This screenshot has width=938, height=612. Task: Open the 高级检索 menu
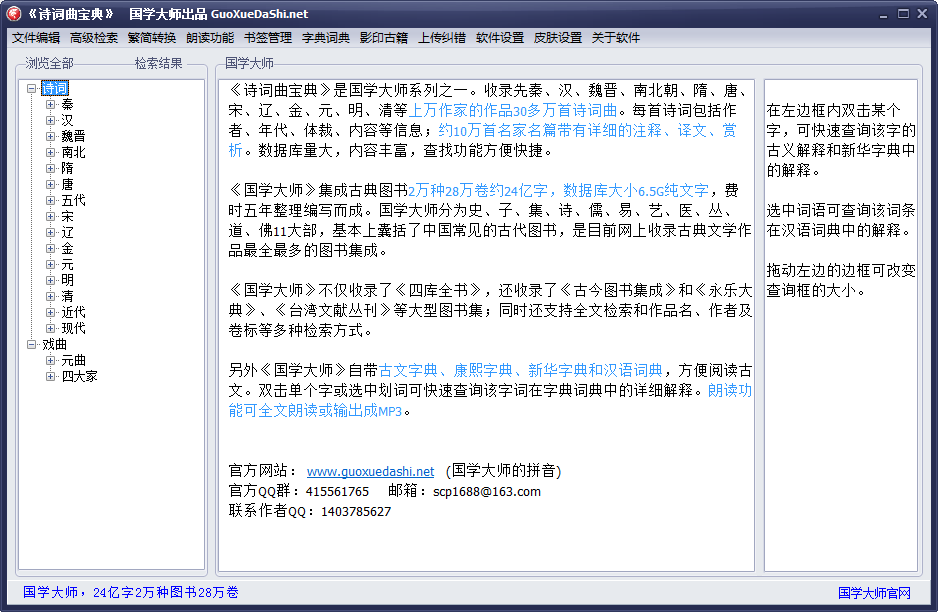94,38
